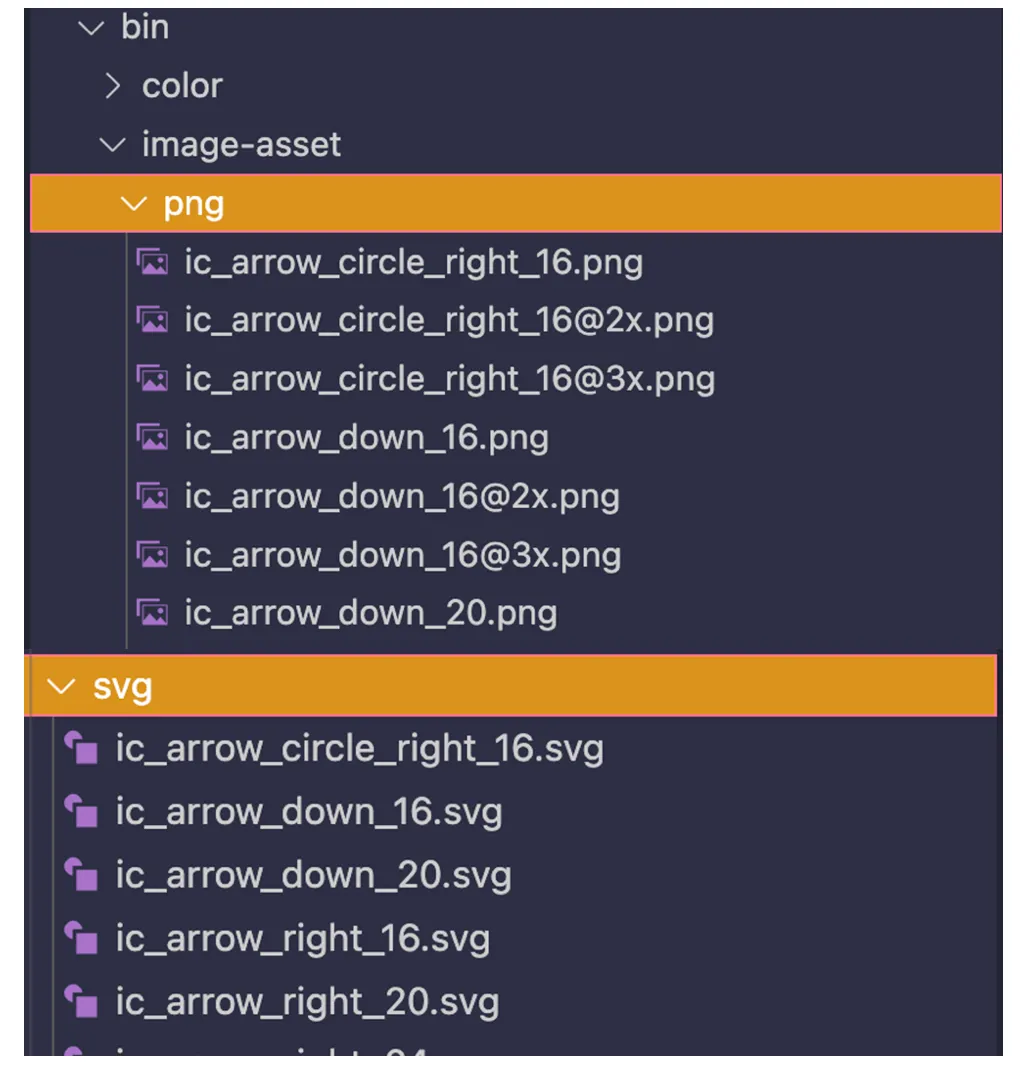Click SVG icon beside ic_arrow_right_16.svg

coord(81,939)
